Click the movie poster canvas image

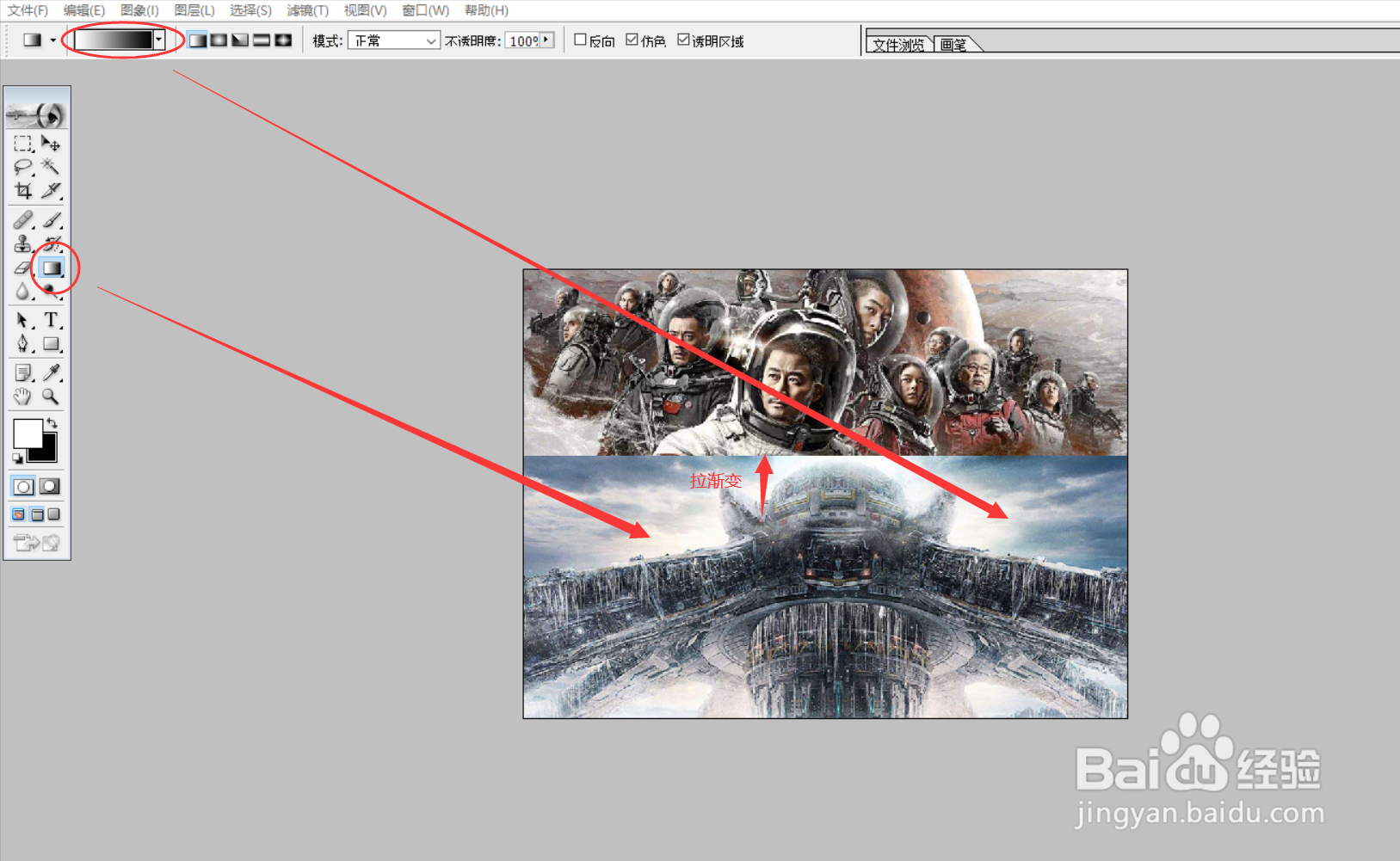[825, 494]
